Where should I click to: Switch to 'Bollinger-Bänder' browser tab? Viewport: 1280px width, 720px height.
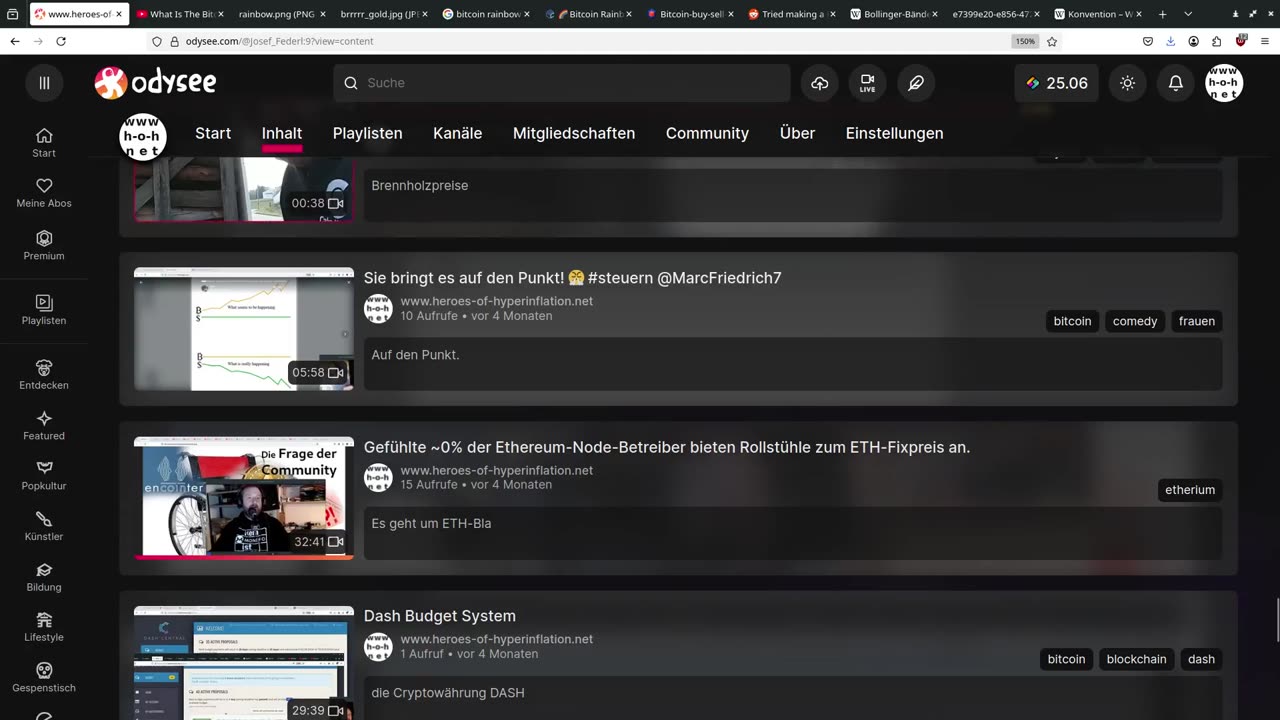pos(894,14)
